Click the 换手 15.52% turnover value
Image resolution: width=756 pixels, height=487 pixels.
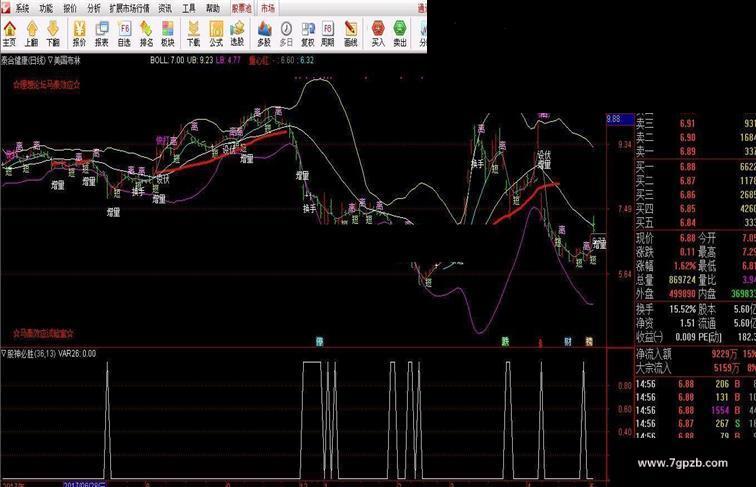[683, 309]
